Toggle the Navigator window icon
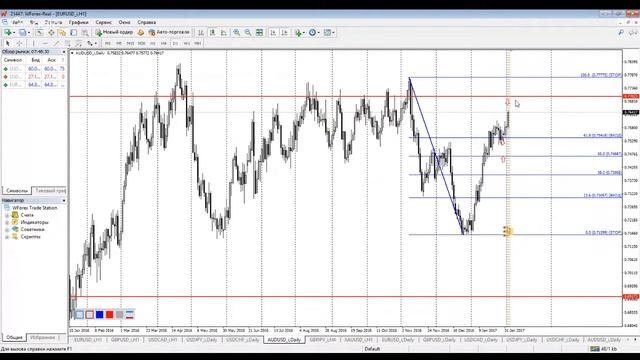The height and width of the screenshot is (360, 640). point(62,32)
